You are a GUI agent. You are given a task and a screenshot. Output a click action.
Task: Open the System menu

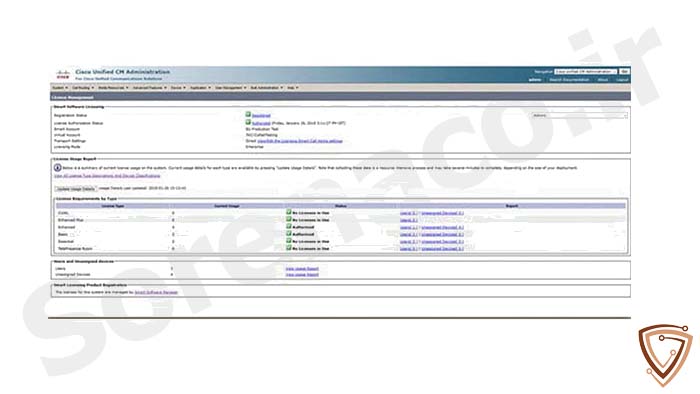[x=60, y=88]
